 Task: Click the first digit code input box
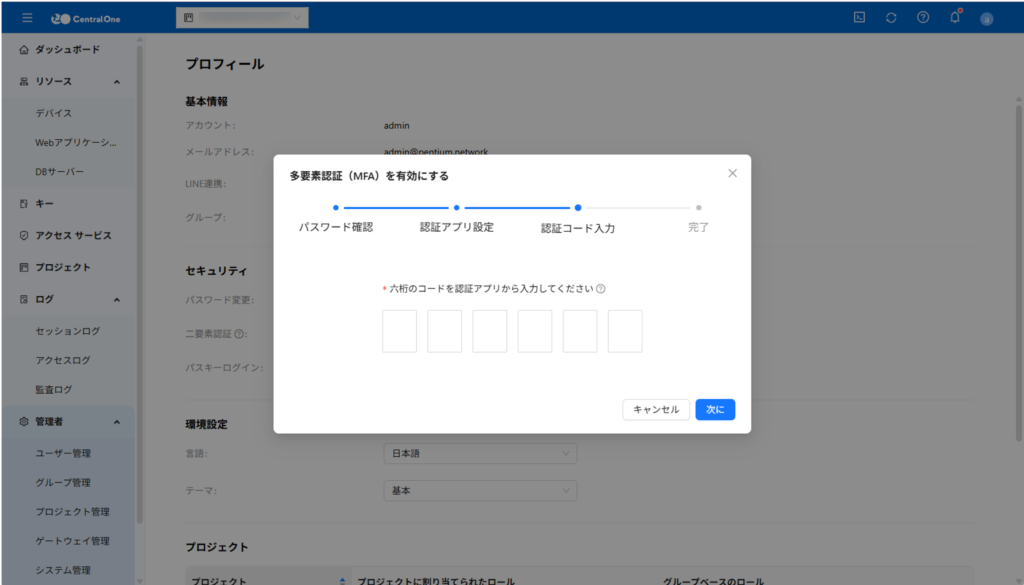pyautogui.click(x=399, y=331)
